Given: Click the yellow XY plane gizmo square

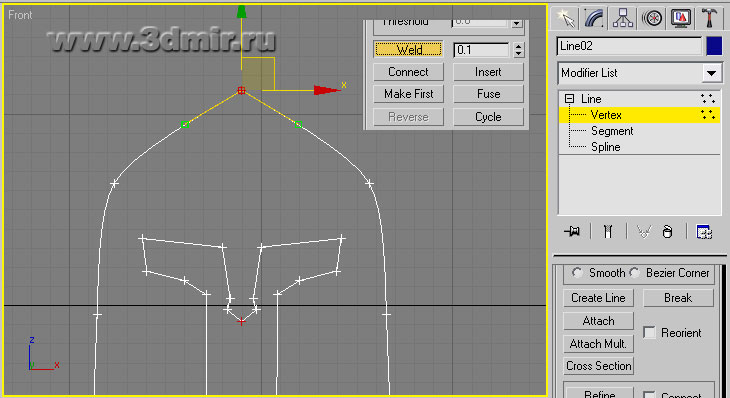Looking at the screenshot, I should (258, 74).
